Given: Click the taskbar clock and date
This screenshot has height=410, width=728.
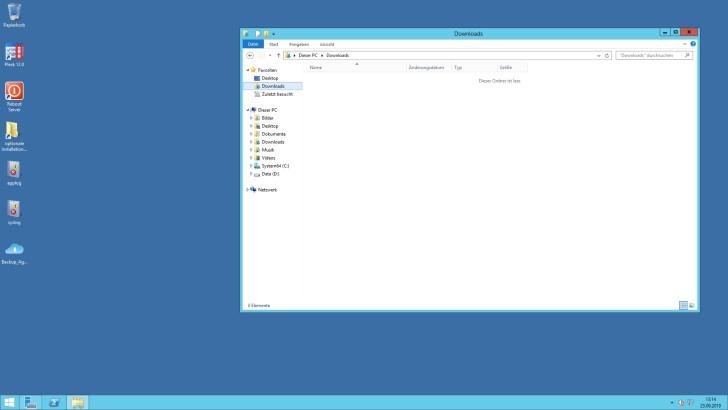Looking at the screenshot, I should [x=710, y=403].
